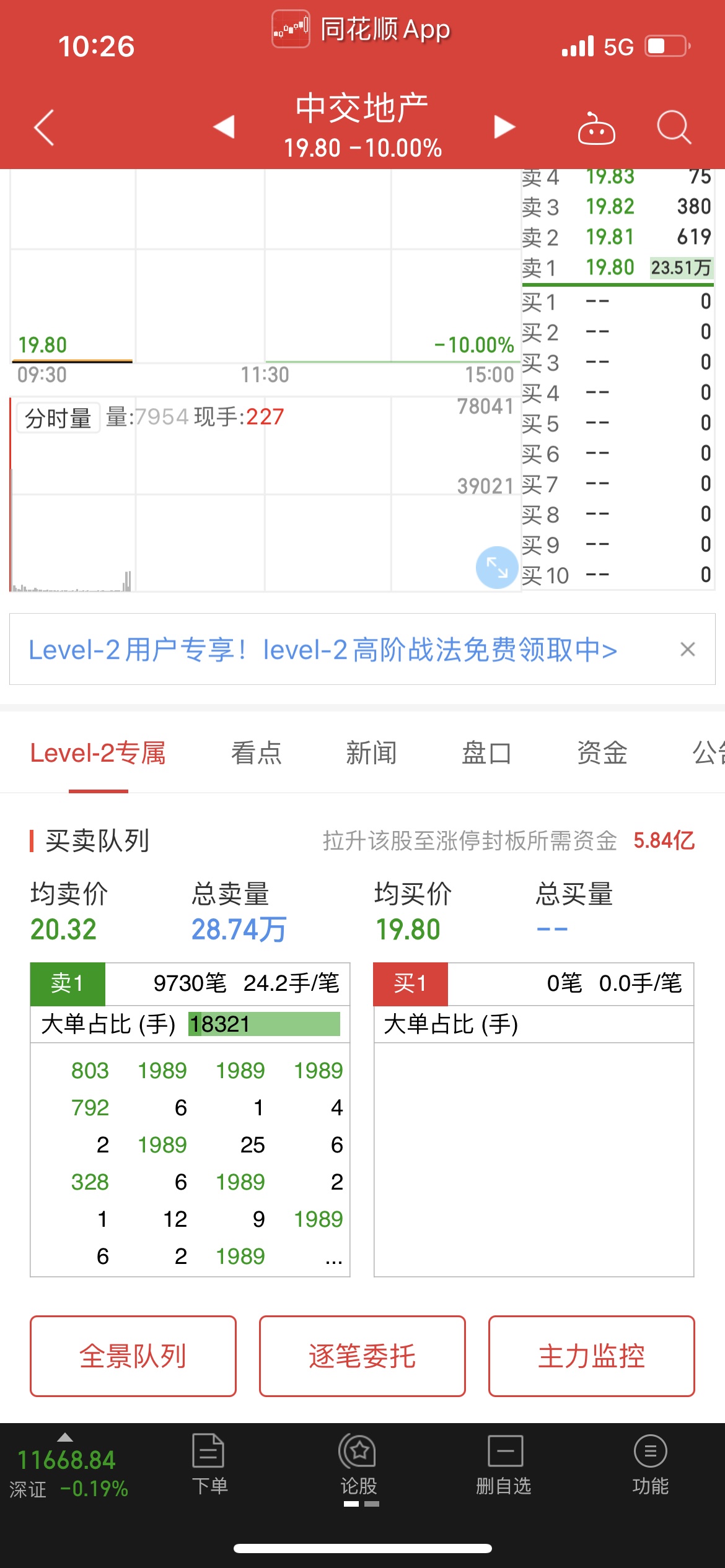725x1568 pixels.
Task: Tap the 803 sell queue entry
Action: pos(90,1071)
